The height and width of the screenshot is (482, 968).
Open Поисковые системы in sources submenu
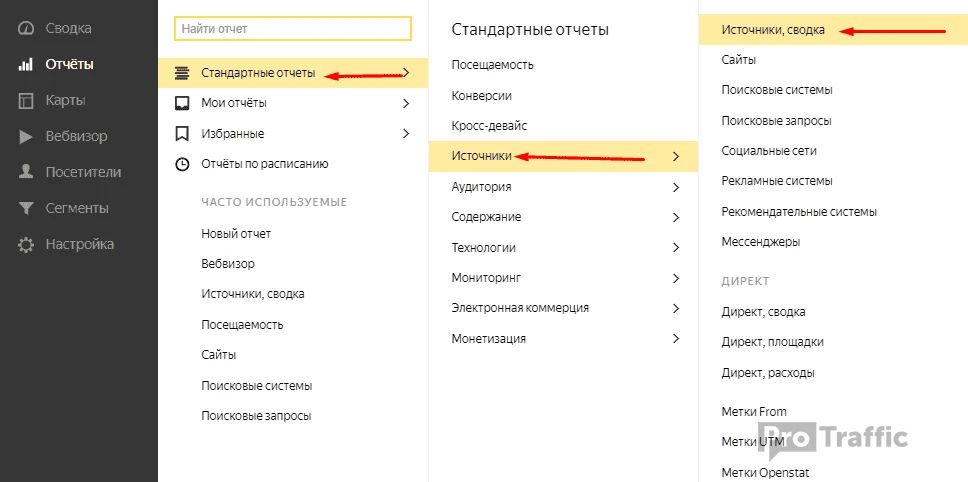pos(777,90)
